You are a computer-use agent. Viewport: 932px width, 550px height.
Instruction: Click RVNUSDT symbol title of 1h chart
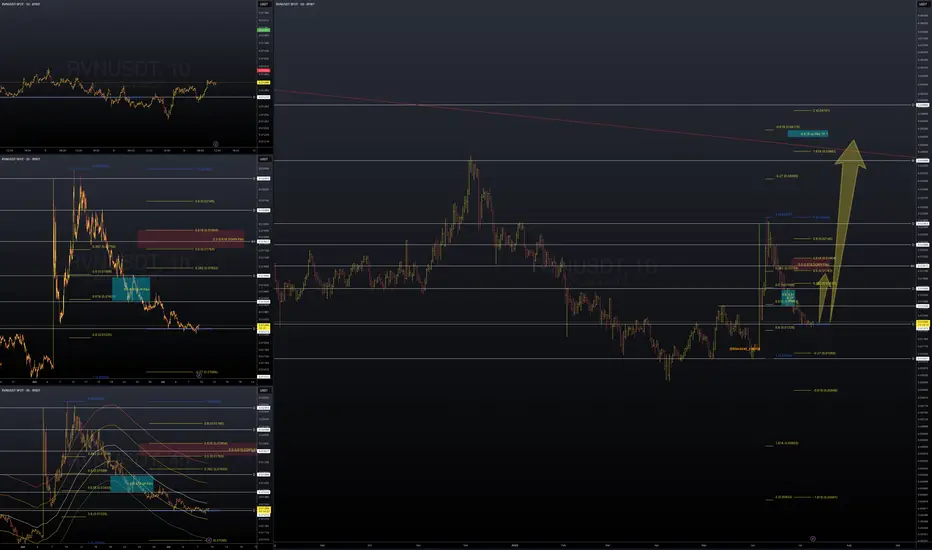tap(20, 159)
